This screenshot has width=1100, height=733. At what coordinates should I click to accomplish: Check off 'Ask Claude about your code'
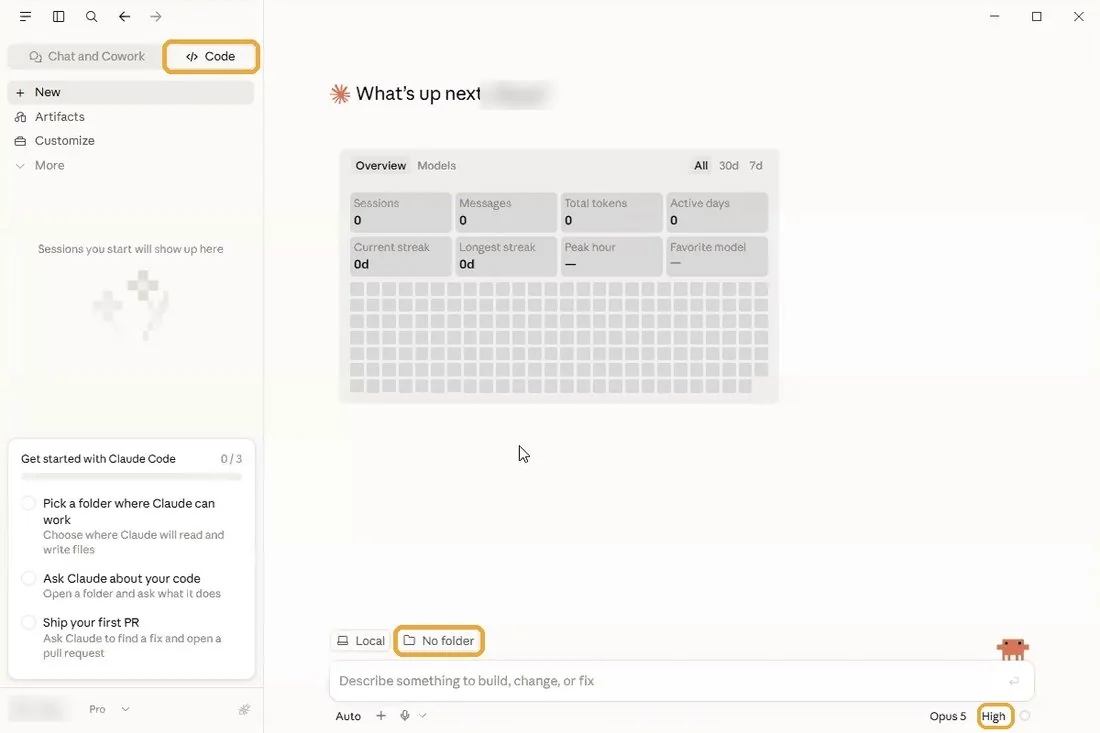coord(28,578)
